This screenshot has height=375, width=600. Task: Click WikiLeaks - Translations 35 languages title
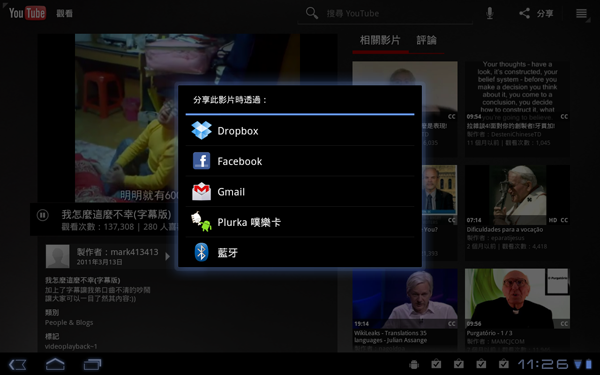(x=390, y=337)
